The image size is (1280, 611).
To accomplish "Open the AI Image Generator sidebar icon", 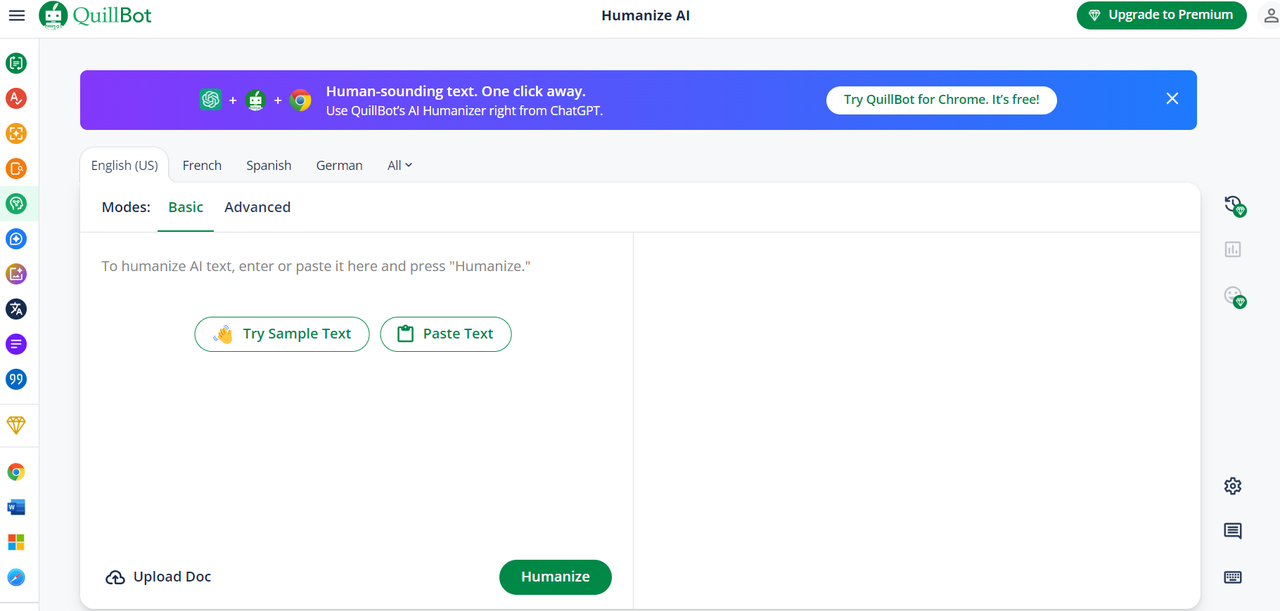I will [16, 273].
